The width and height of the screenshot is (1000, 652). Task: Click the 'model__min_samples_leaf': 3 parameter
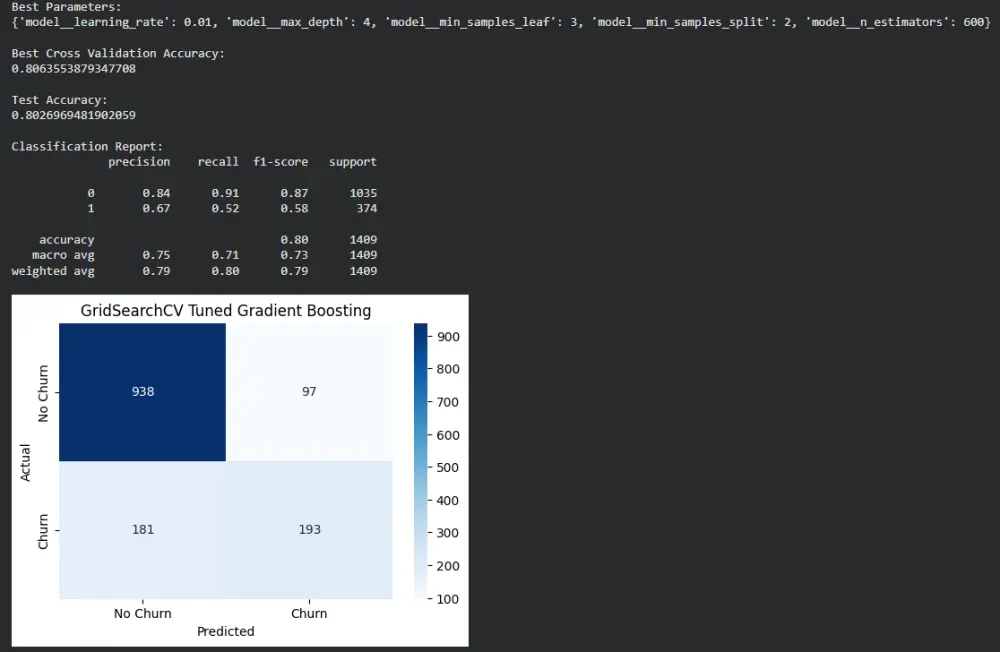[x=481, y=22]
